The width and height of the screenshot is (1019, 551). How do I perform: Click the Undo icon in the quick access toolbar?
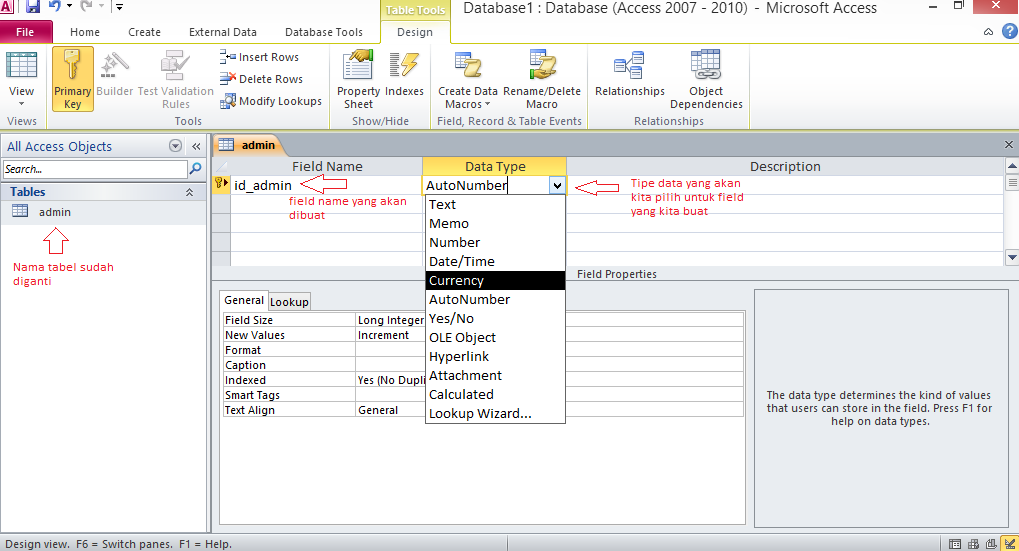pos(55,6)
